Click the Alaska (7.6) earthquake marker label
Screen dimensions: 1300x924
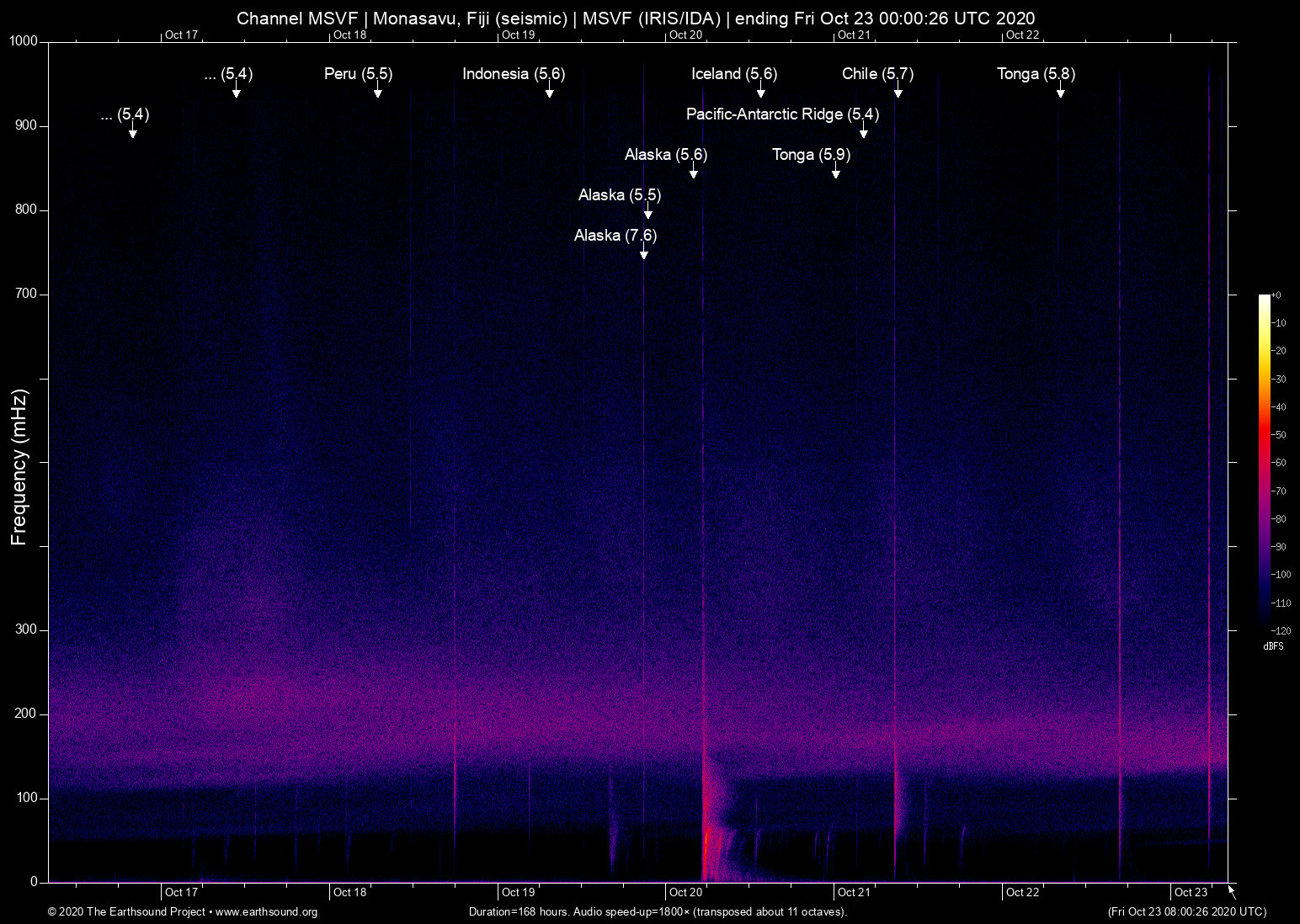[x=615, y=236]
